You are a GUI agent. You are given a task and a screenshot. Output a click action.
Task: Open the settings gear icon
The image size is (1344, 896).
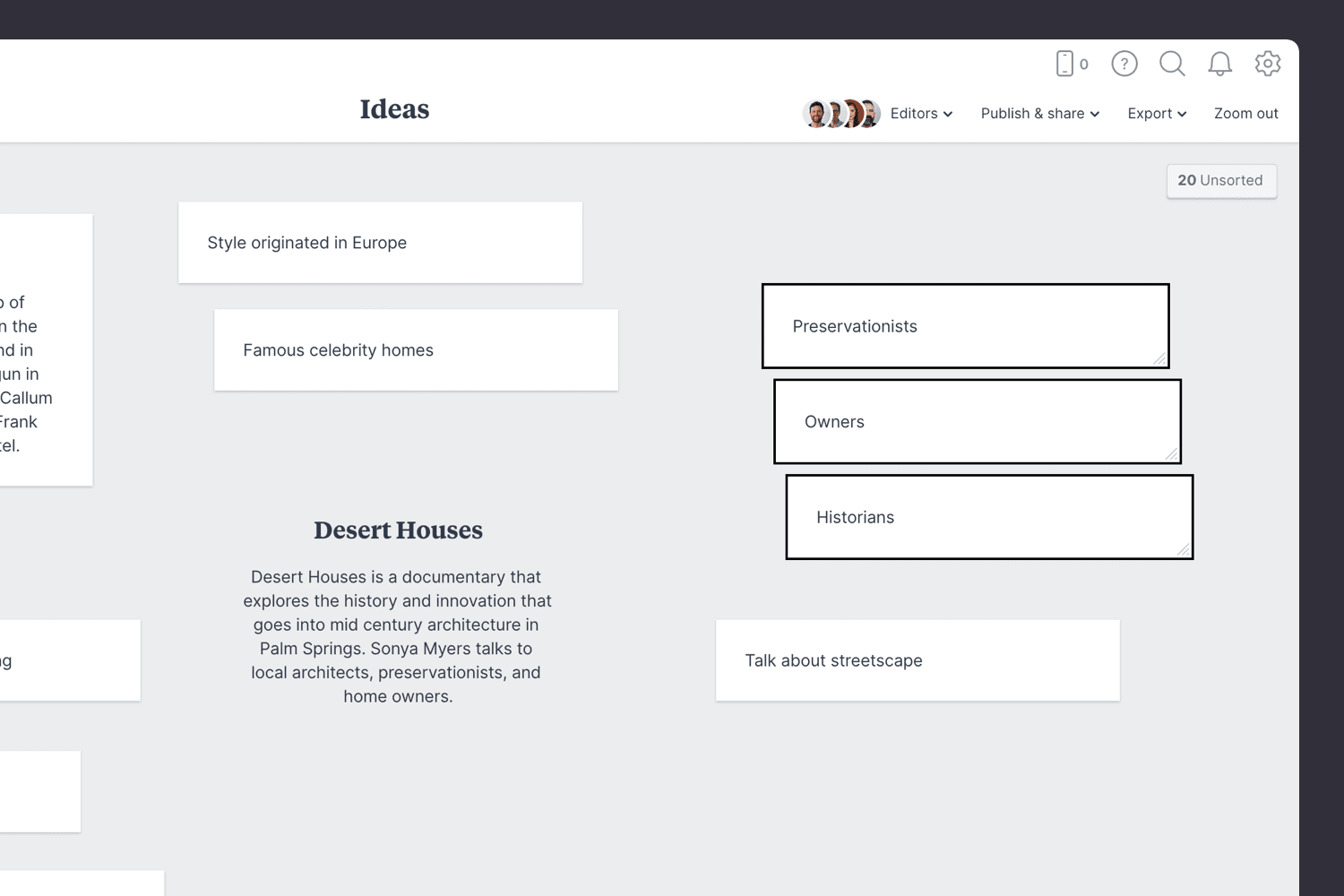click(x=1268, y=64)
